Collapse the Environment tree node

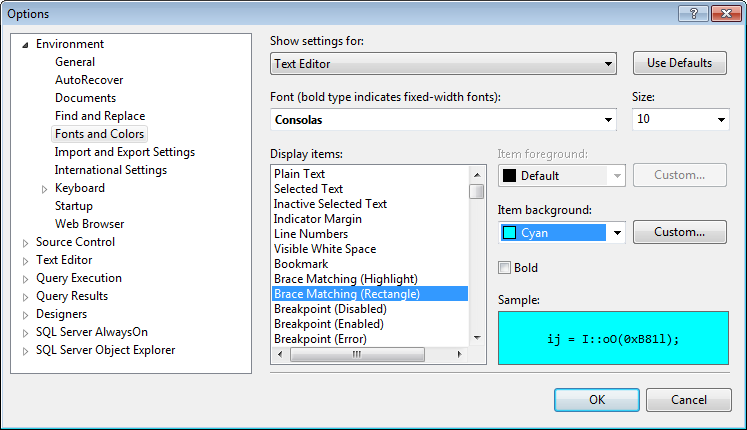click(x=26, y=44)
